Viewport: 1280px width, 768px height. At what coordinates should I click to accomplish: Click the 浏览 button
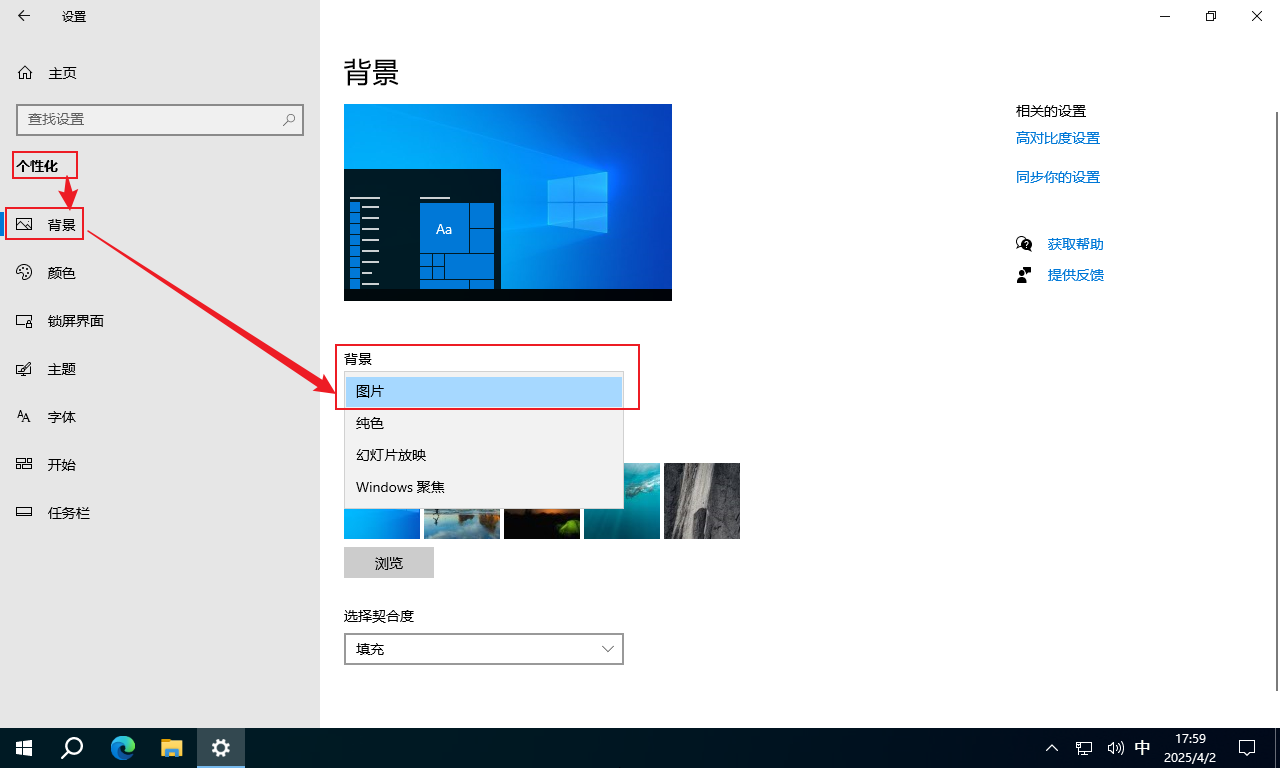(389, 563)
